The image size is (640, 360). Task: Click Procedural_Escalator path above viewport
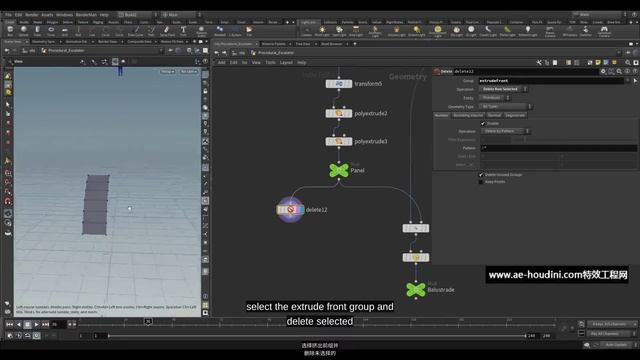(66, 51)
